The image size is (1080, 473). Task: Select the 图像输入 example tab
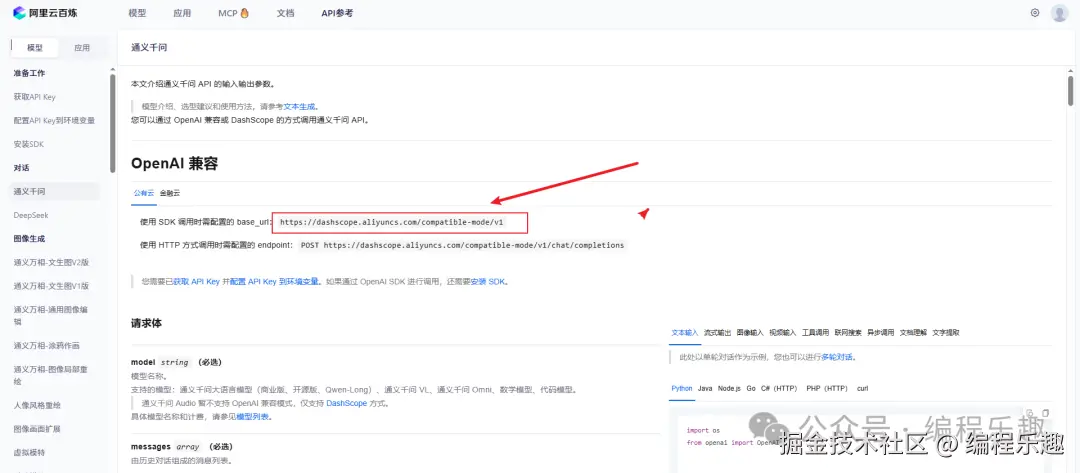coord(750,333)
